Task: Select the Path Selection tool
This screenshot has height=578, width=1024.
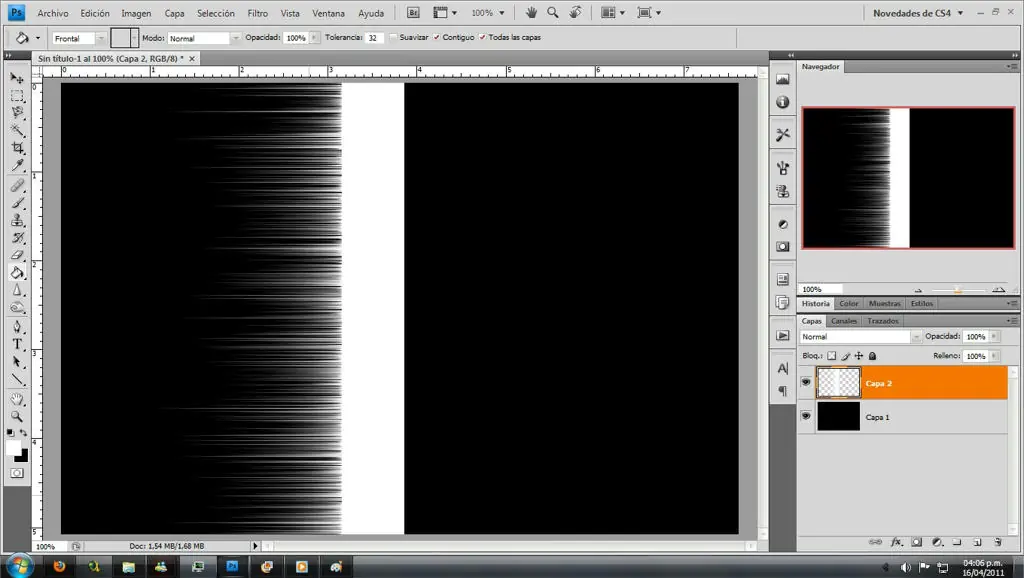Action: coord(17,362)
